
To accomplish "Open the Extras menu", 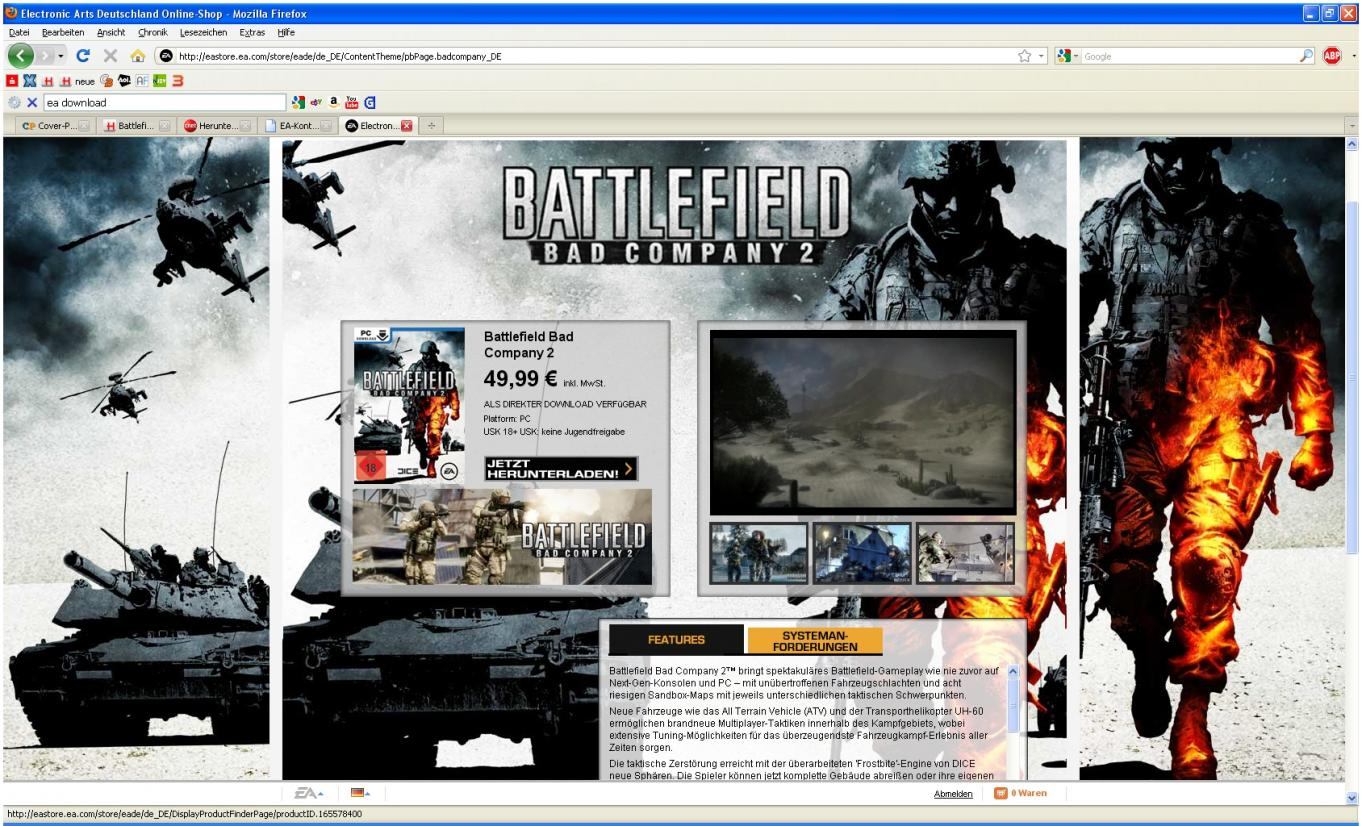I will pyautogui.click(x=252, y=32).
